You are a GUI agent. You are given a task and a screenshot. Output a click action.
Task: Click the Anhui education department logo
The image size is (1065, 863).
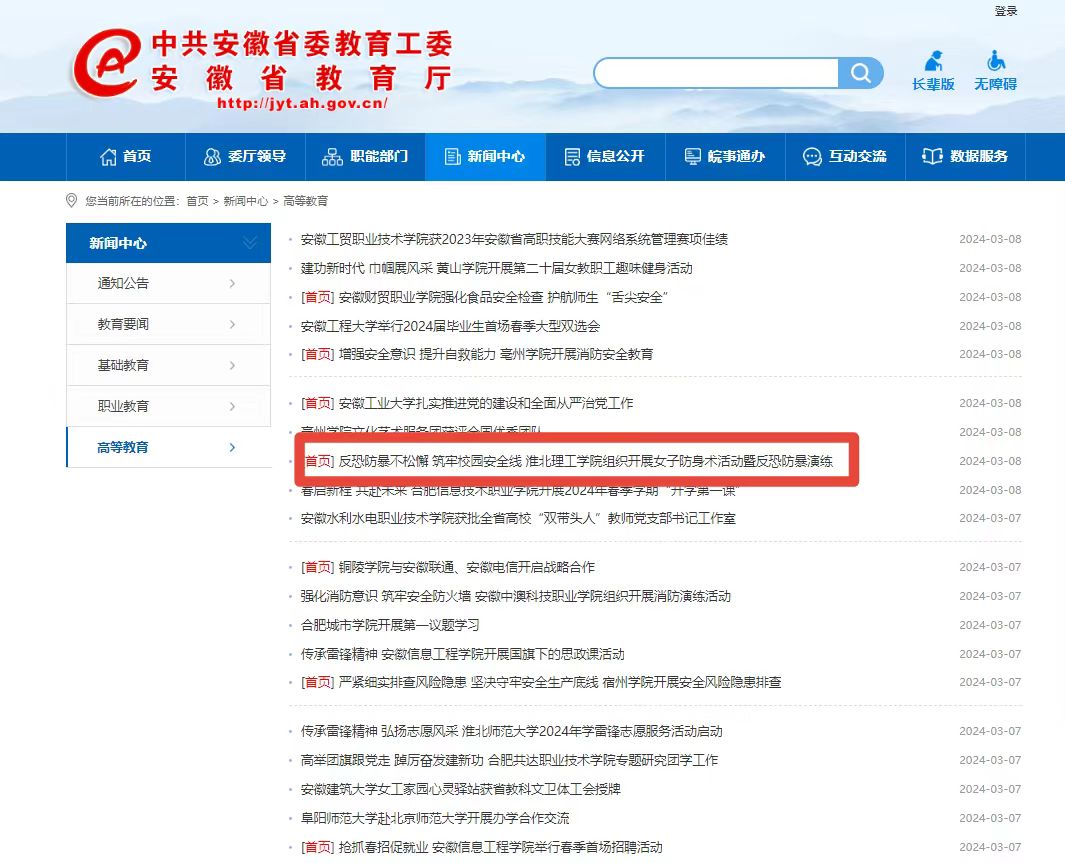point(108,62)
